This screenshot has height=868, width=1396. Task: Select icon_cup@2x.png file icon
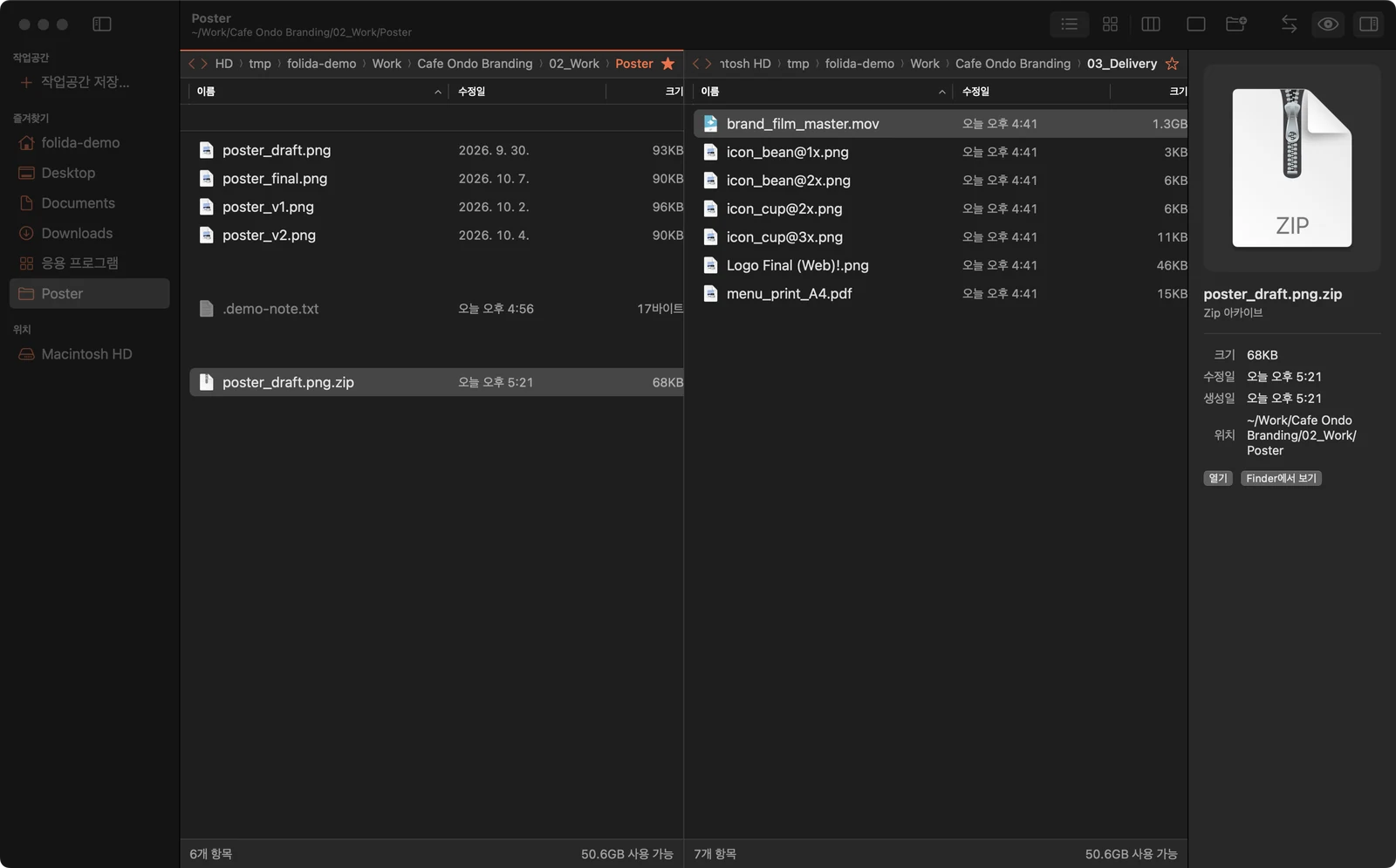pyautogui.click(x=710, y=208)
